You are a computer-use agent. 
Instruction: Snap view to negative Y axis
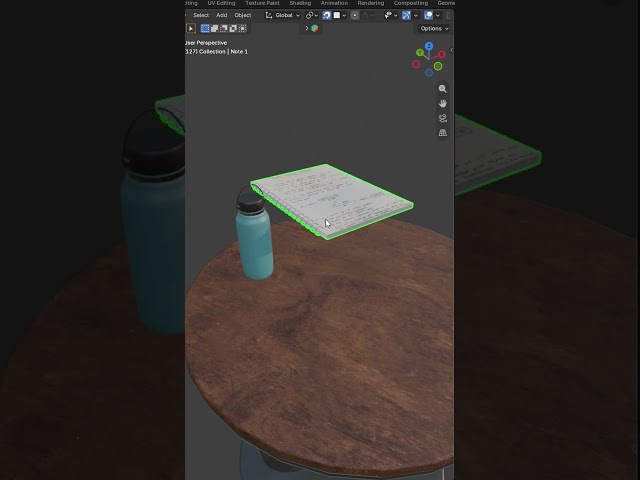[438, 66]
